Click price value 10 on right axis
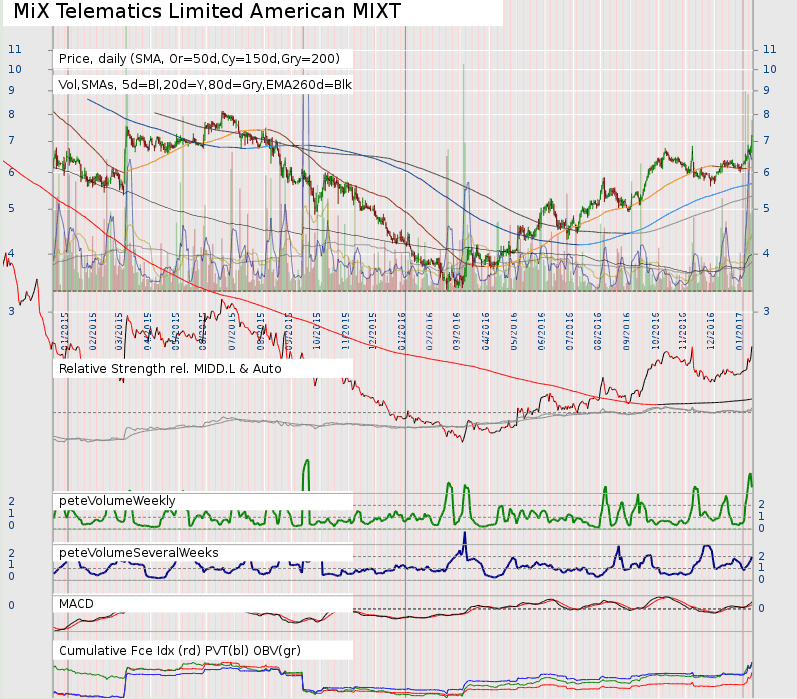This screenshot has width=797, height=699. coord(770,69)
